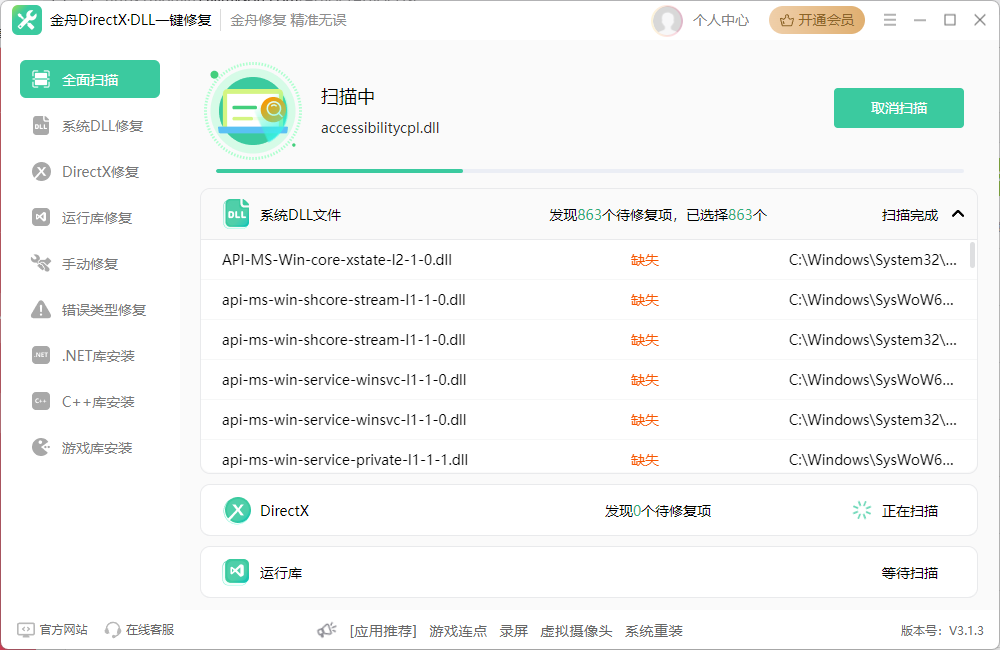The image size is (1000, 650).
Task: Open the hamburger main menu icon
Action: (x=890, y=20)
